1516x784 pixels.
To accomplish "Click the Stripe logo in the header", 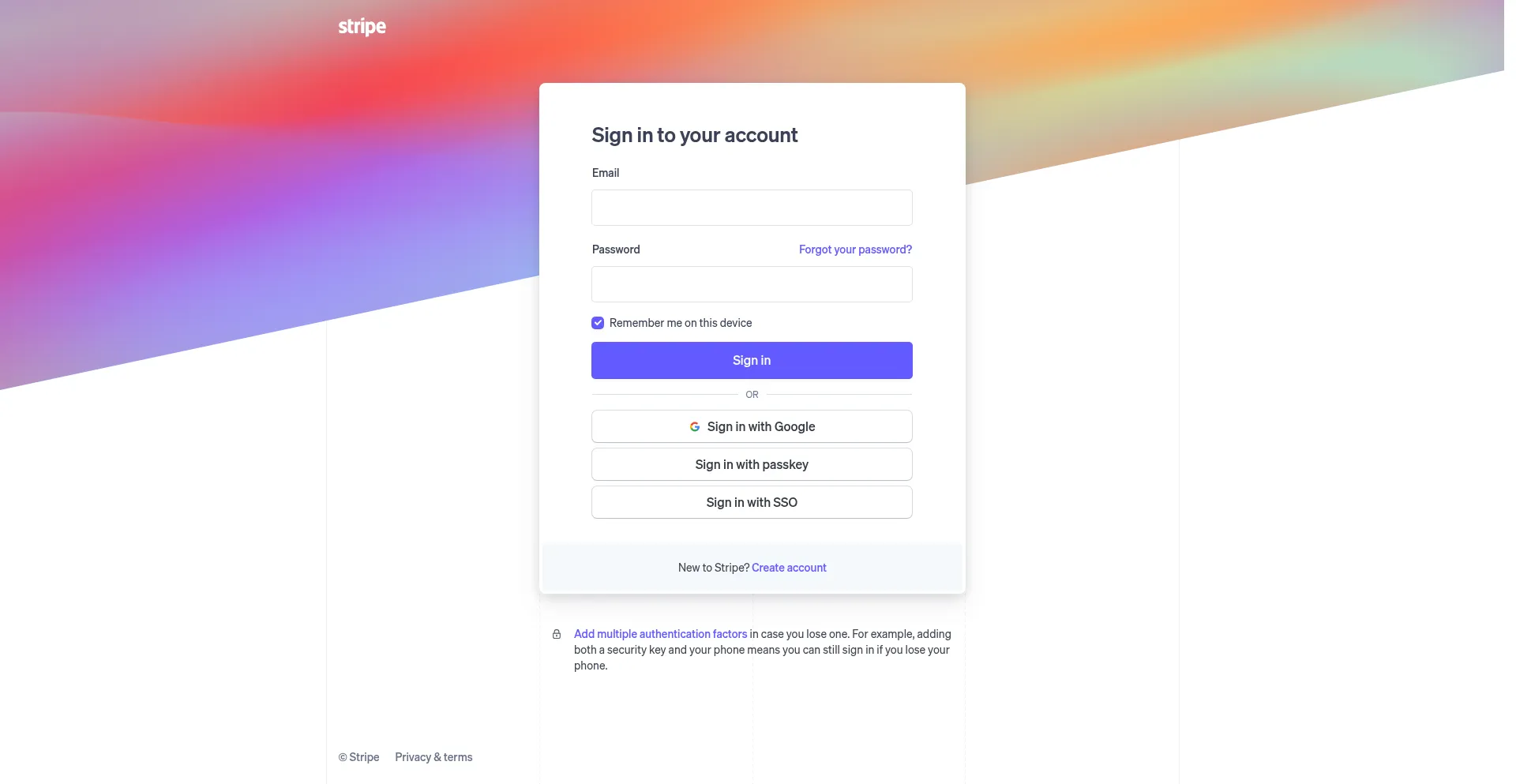I will 362,27.
